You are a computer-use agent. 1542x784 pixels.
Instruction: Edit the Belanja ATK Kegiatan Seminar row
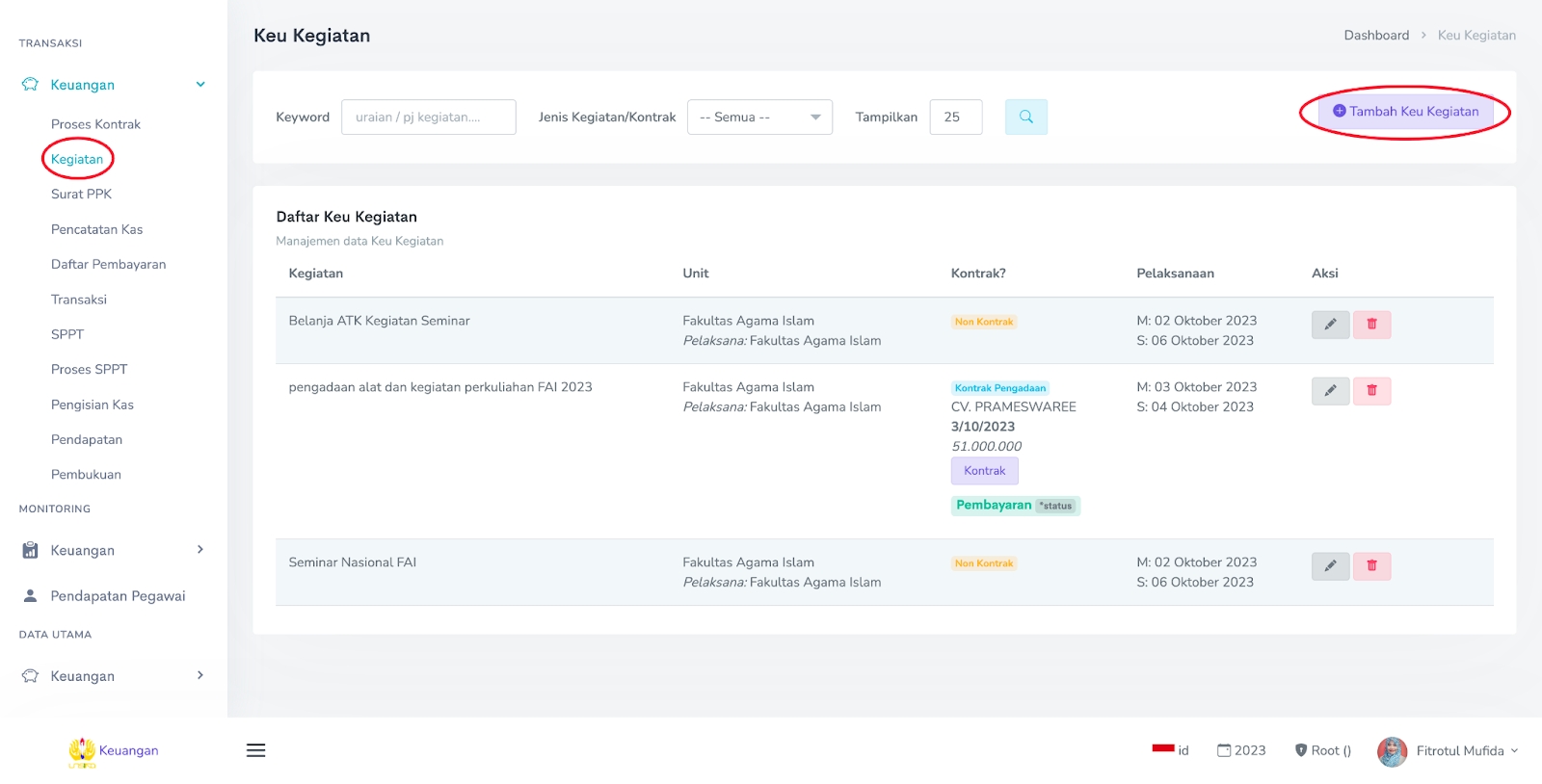click(1330, 325)
